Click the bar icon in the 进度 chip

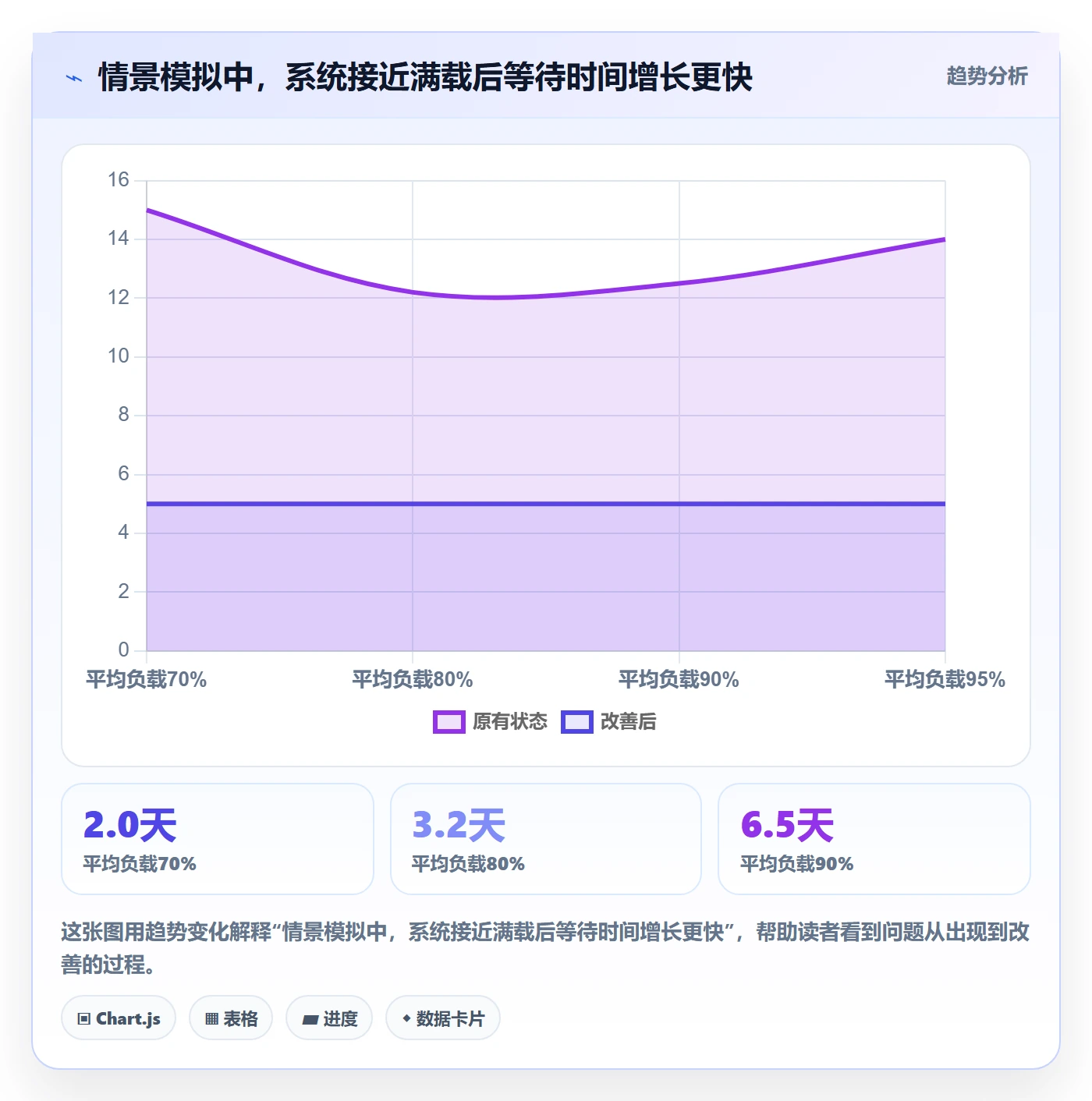click(310, 1019)
